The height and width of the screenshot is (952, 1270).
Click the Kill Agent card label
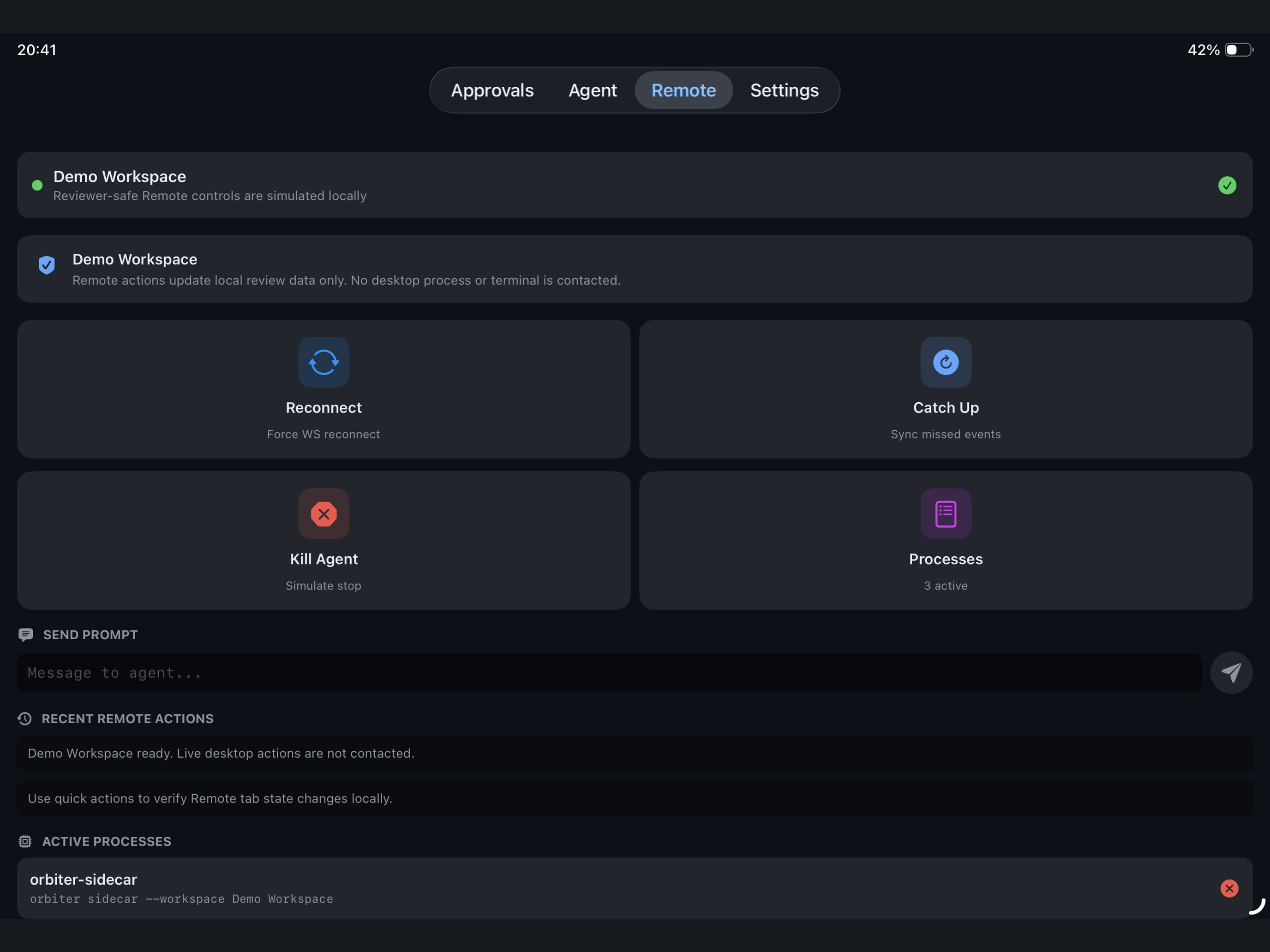[x=324, y=559]
